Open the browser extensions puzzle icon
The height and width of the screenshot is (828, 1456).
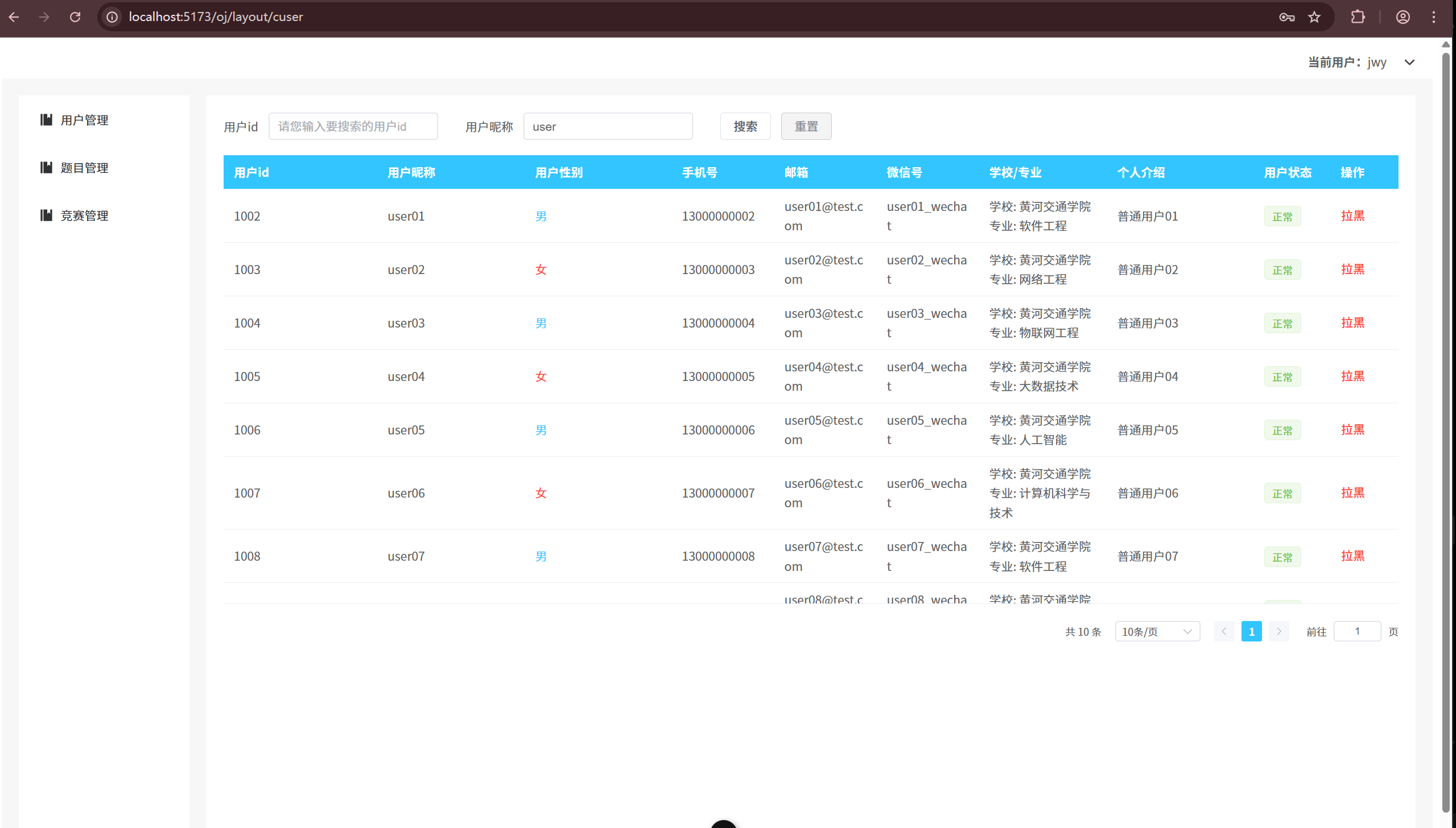pyautogui.click(x=1358, y=17)
